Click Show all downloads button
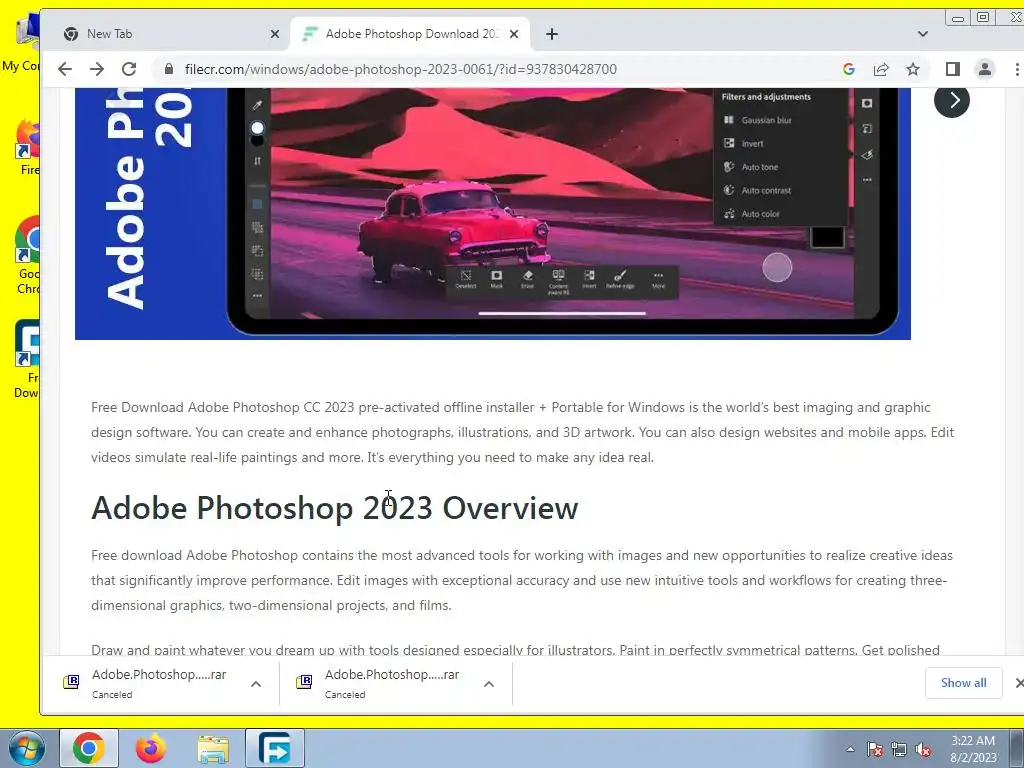This screenshot has height=768, width=1024. coord(963,682)
